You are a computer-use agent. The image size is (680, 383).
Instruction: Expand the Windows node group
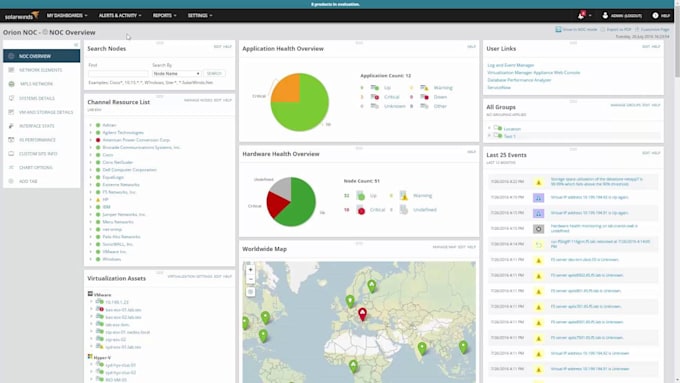[91, 259]
